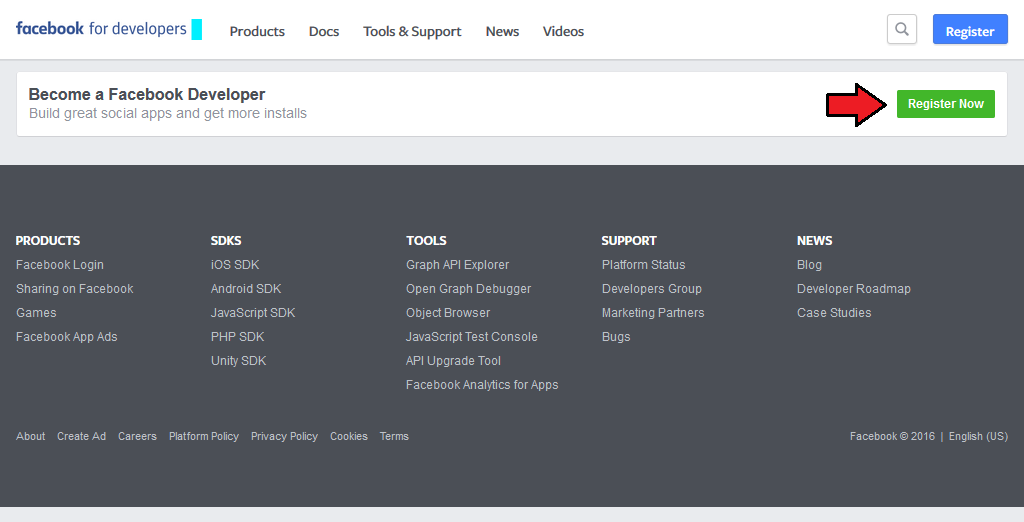Click Become a Facebook Developer heading
The width and height of the screenshot is (1024, 522).
[147, 94]
